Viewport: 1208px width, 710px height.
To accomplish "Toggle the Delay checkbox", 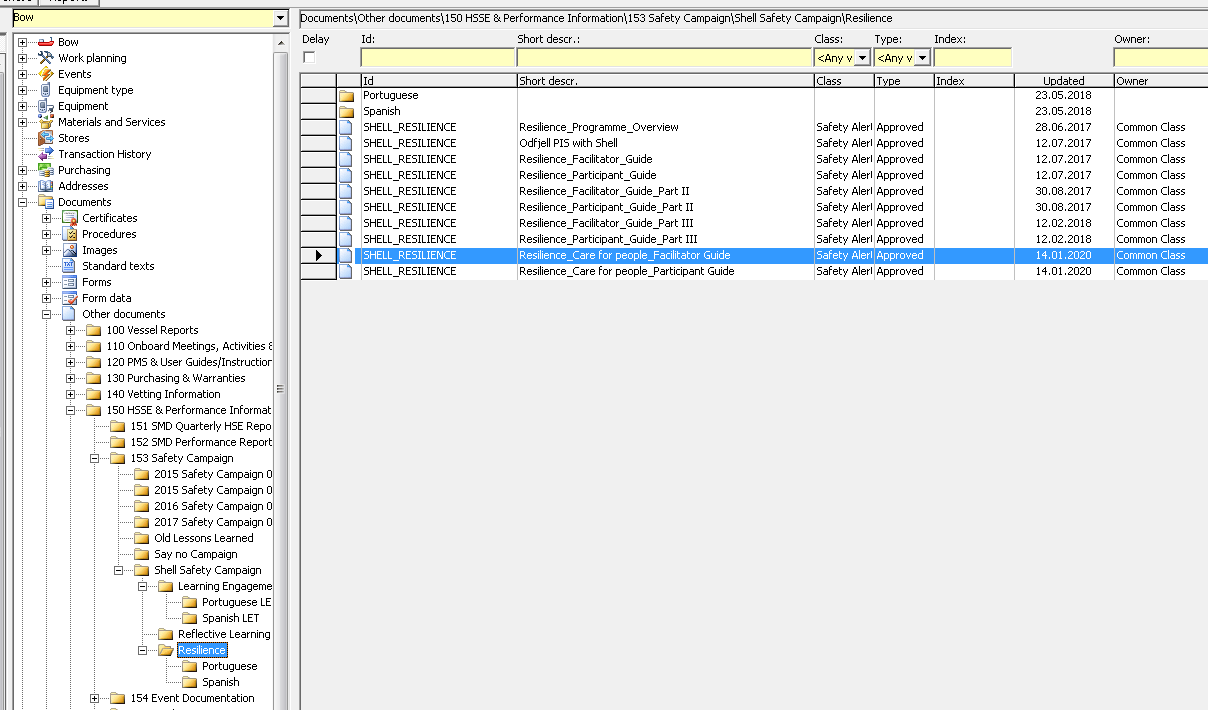I will pyautogui.click(x=309, y=58).
